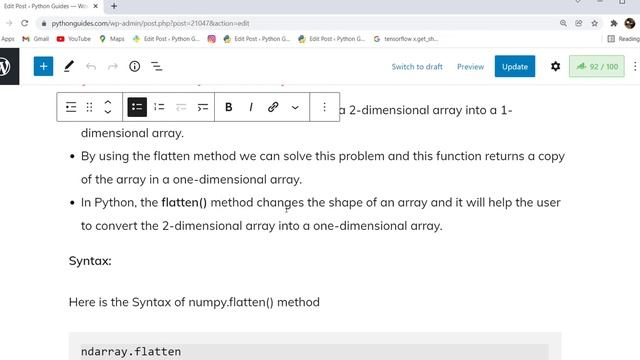The height and width of the screenshot is (360, 640).
Task: Click the share page icon
Action: point(579,23)
